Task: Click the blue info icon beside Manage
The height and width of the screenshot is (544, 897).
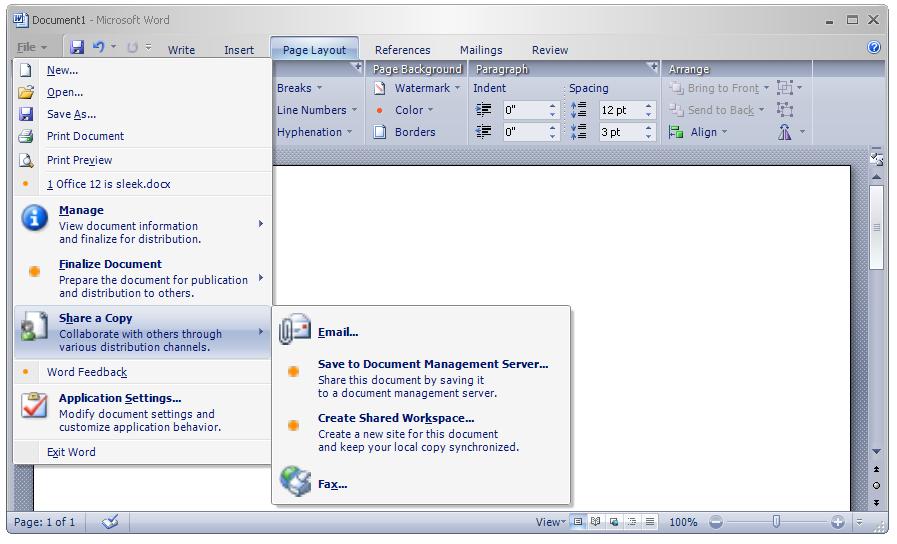Action: pyautogui.click(x=34, y=218)
